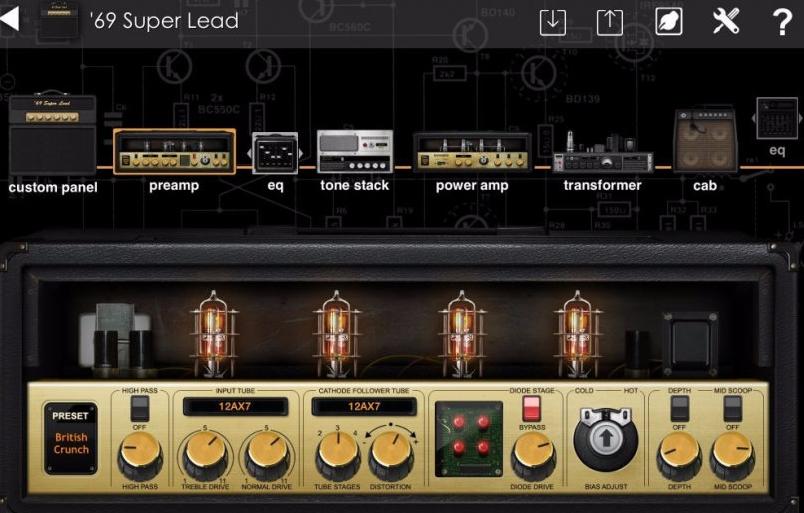
Task: Click the Tube Stages knob
Action: pos(337,455)
